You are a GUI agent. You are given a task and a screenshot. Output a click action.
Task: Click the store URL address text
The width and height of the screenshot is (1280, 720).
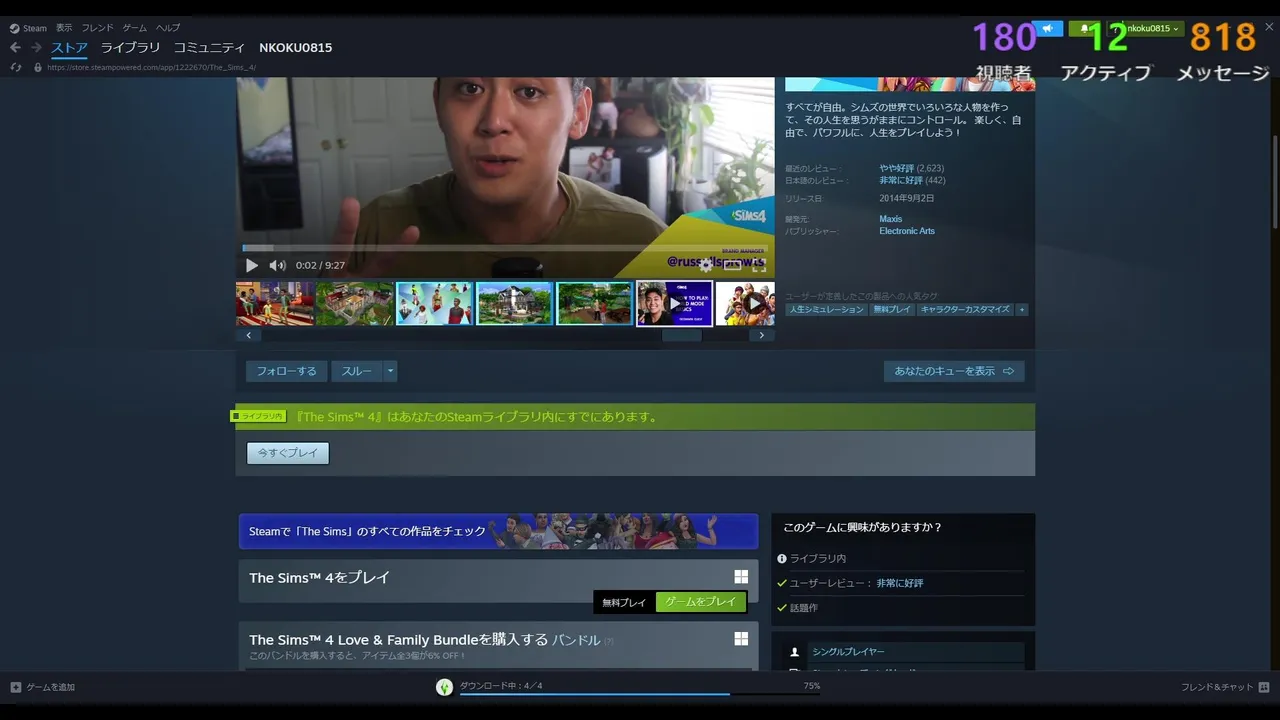coord(151,68)
